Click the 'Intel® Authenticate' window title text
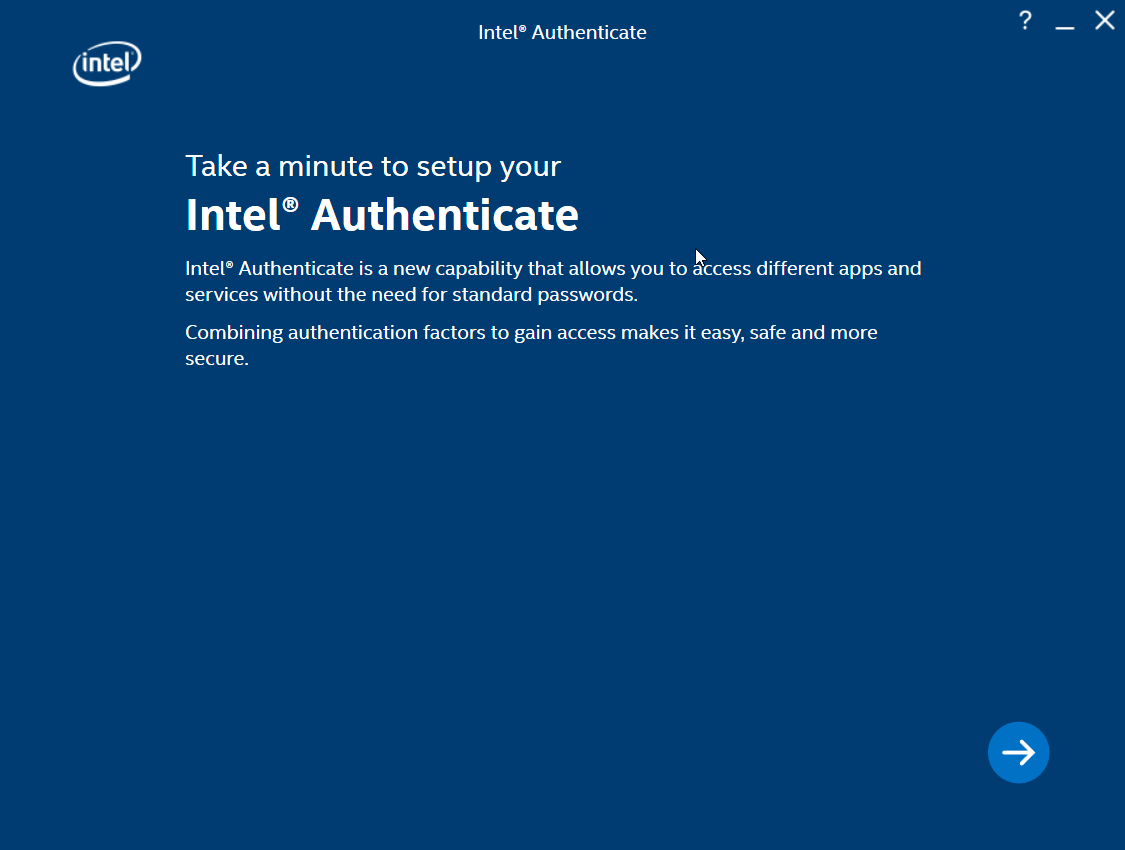The image size is (1125, 850). coord(562,32)
